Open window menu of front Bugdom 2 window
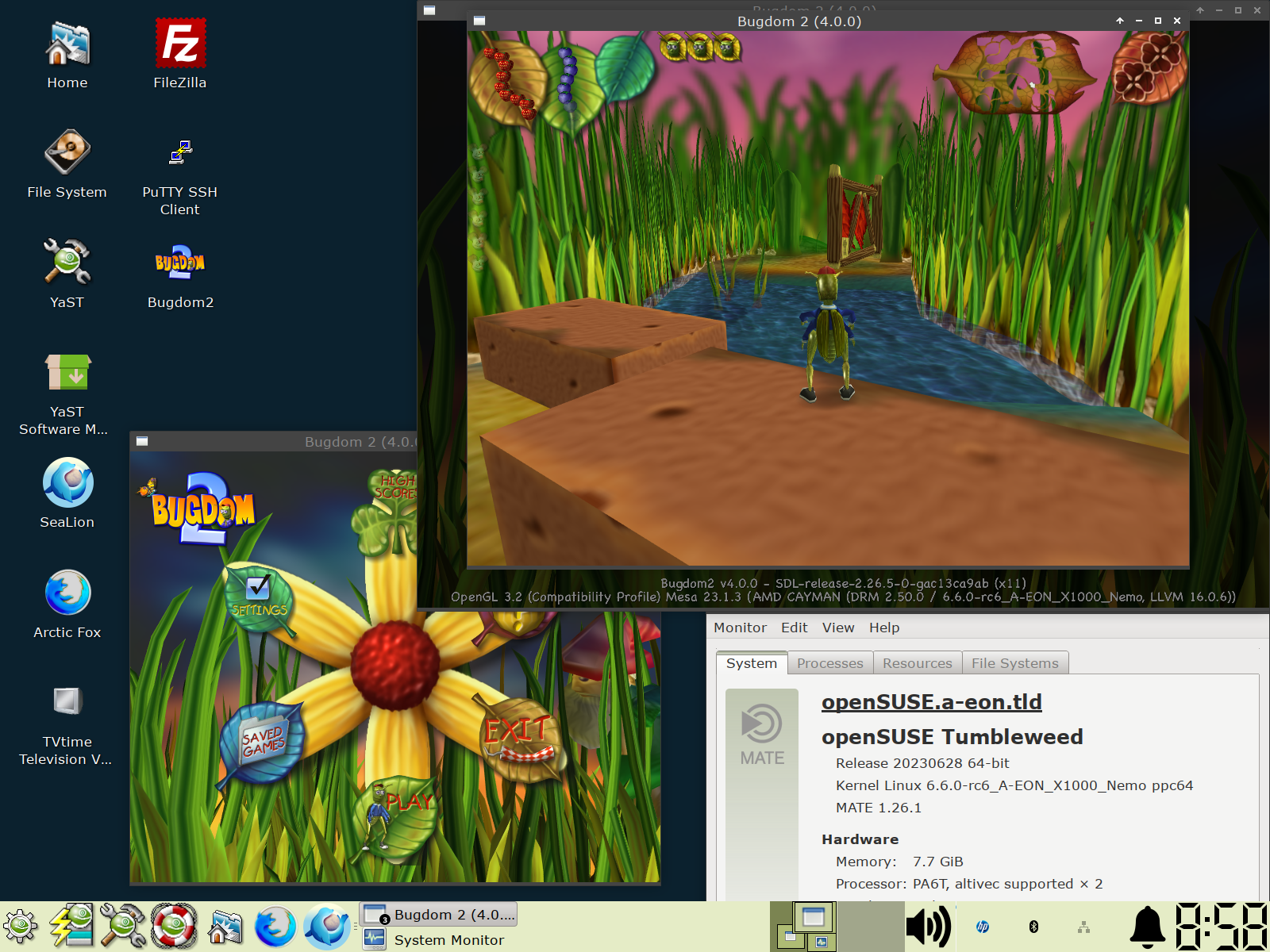Viewport: 1270px width, 952px height. coord(479,21)
